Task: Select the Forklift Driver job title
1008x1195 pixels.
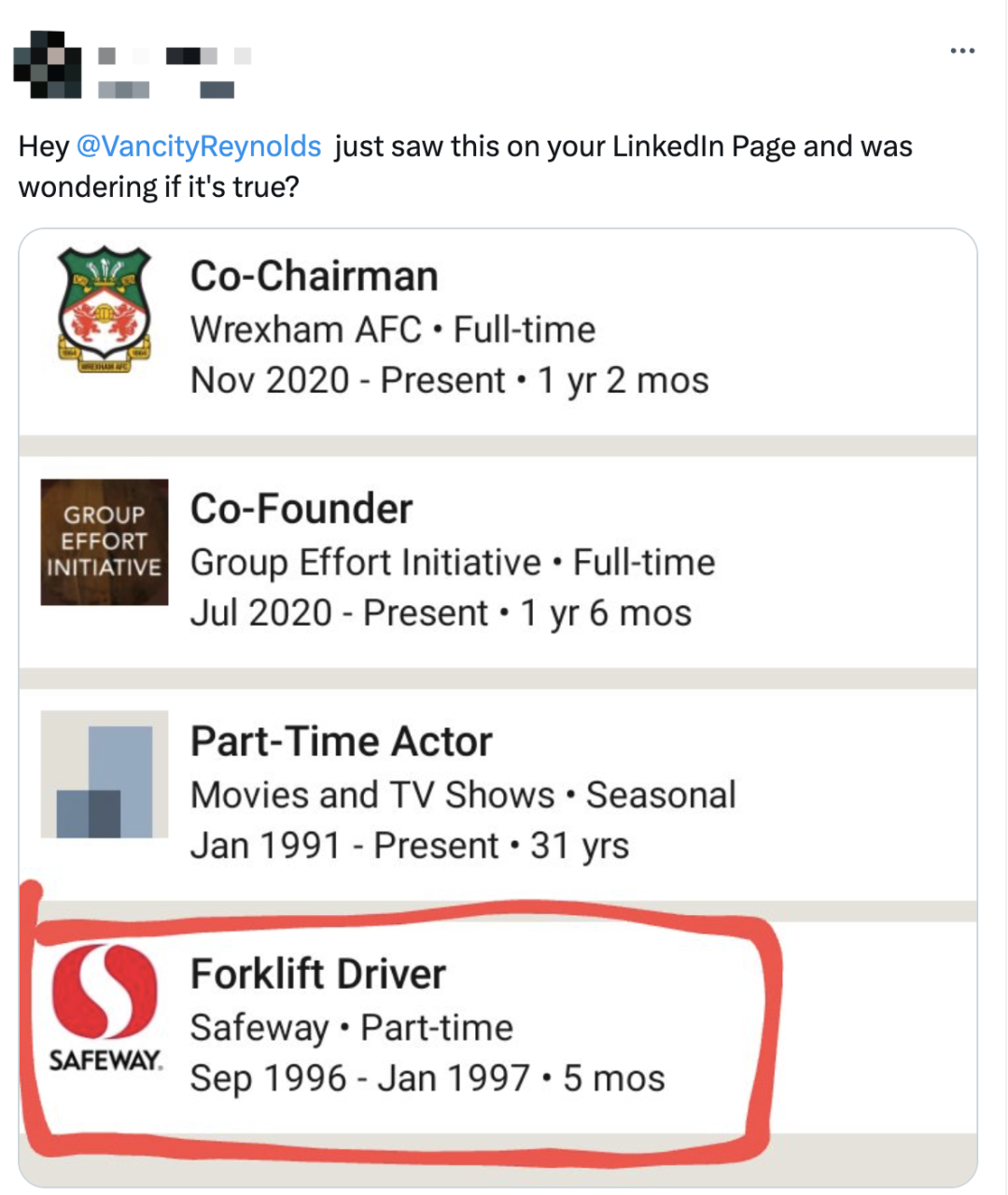Action: tap(318, 974)
